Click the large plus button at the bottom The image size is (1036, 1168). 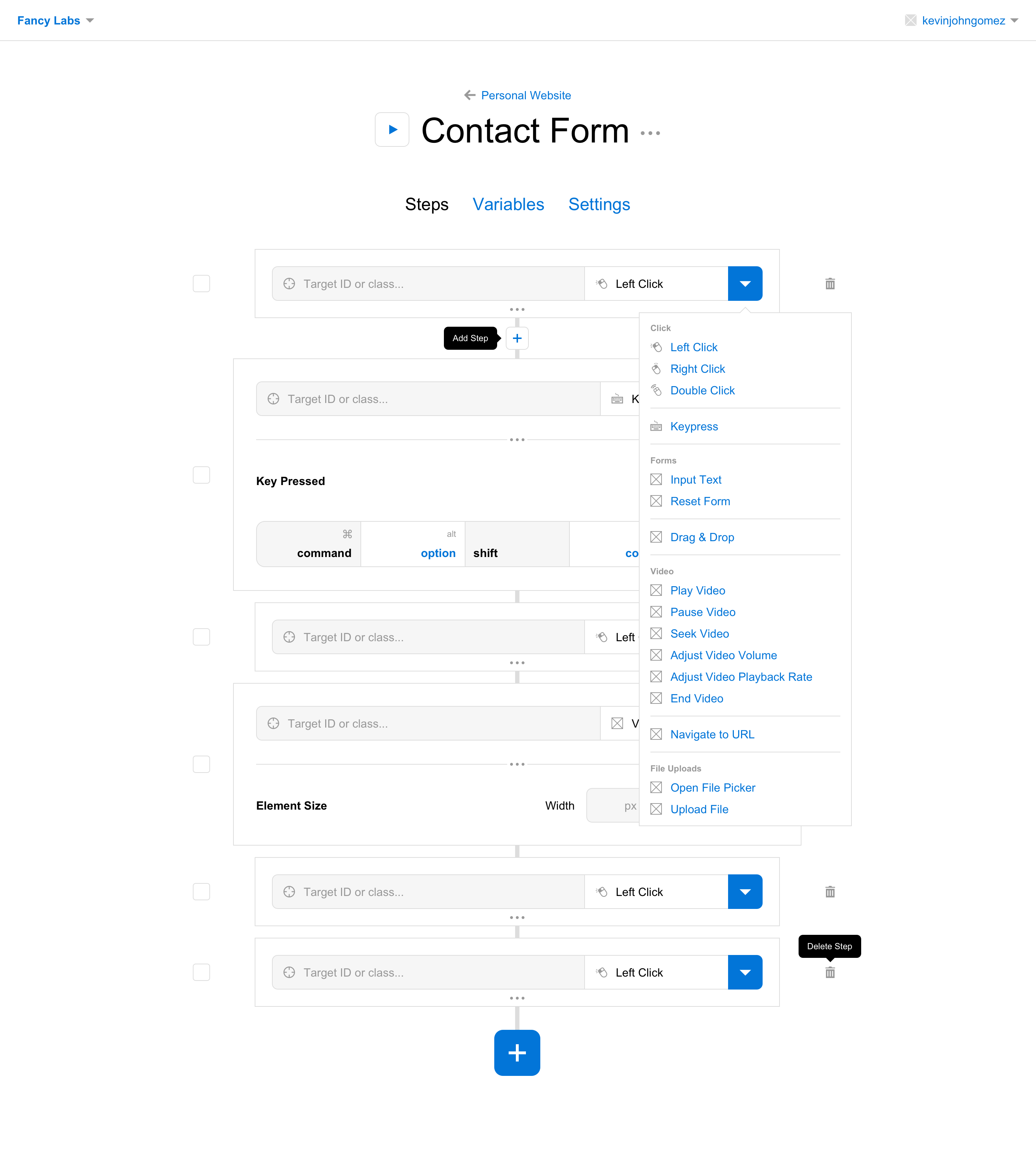(x=517, y=1052)
